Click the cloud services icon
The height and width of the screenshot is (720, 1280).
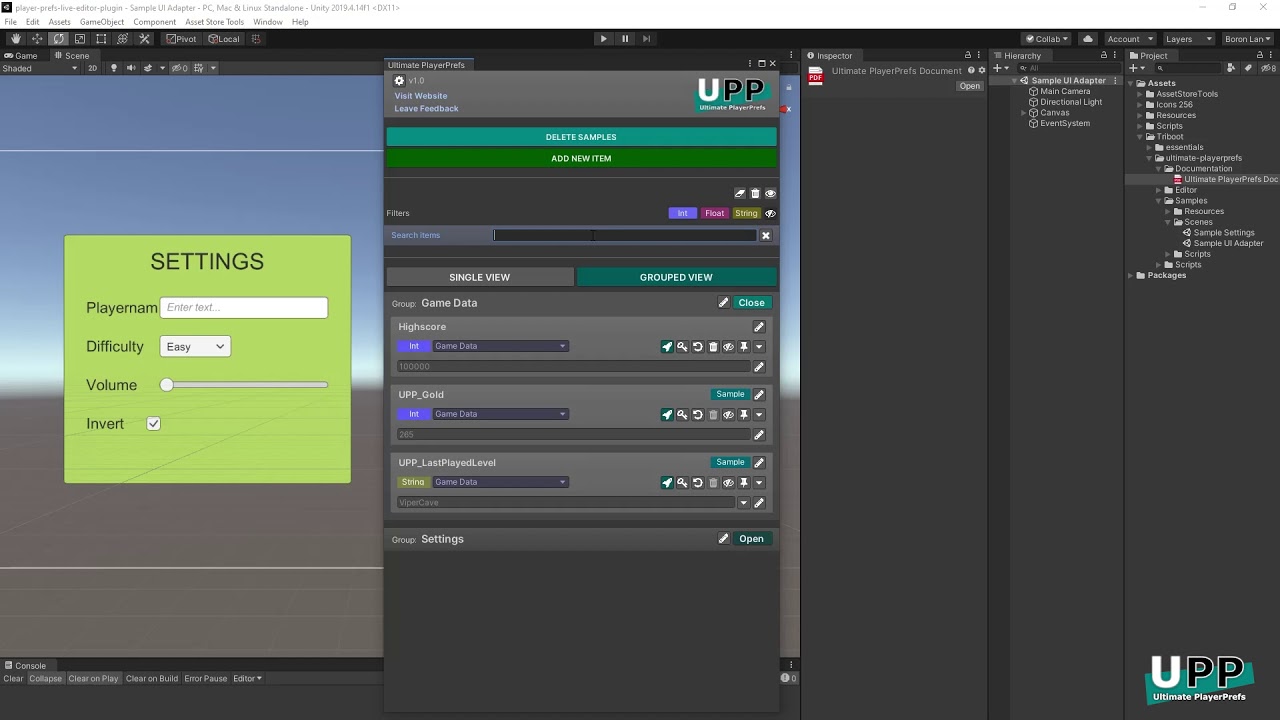click(x=1088, y=39)
